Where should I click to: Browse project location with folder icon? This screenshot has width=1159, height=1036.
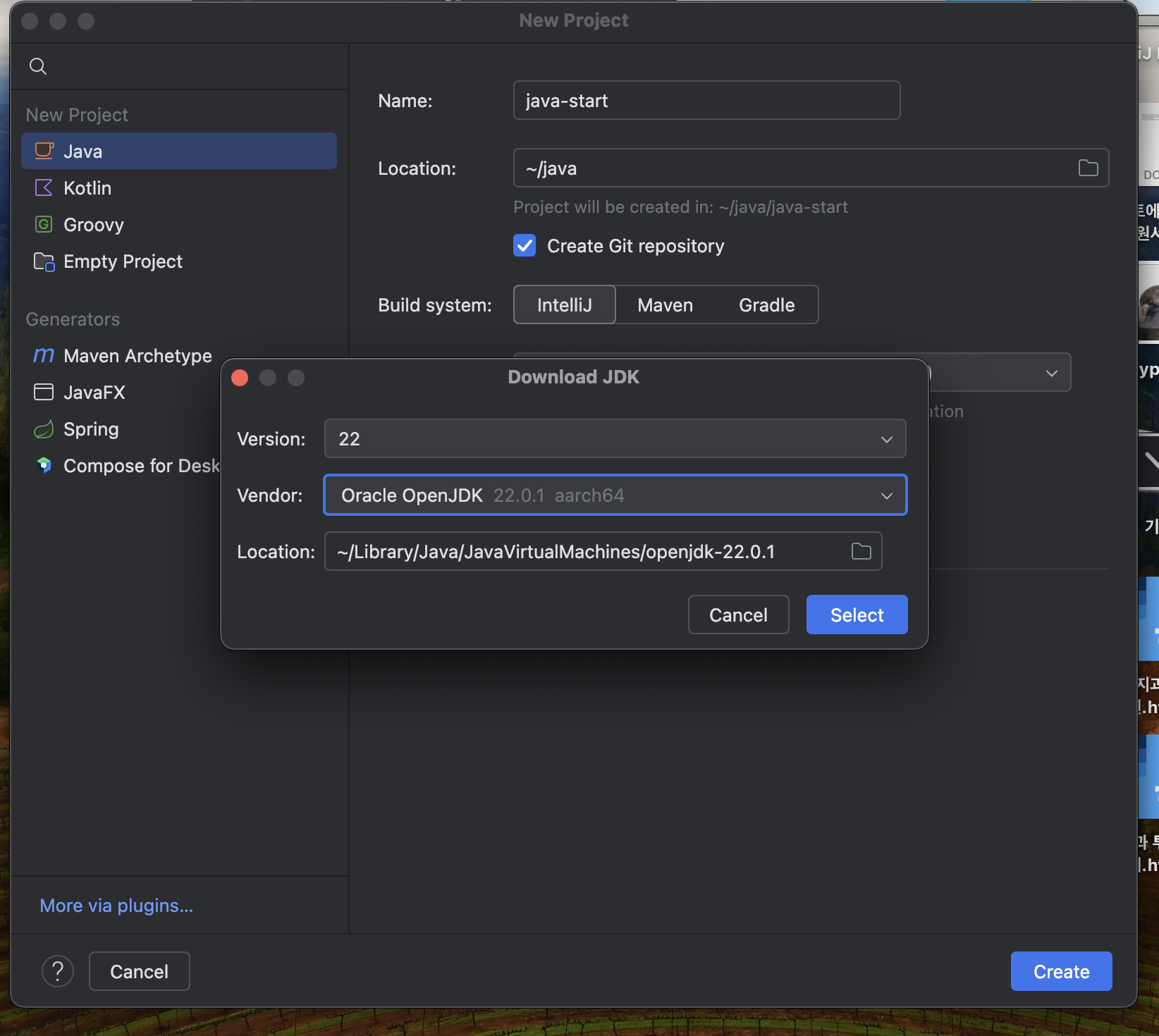tap(1088, 168)
